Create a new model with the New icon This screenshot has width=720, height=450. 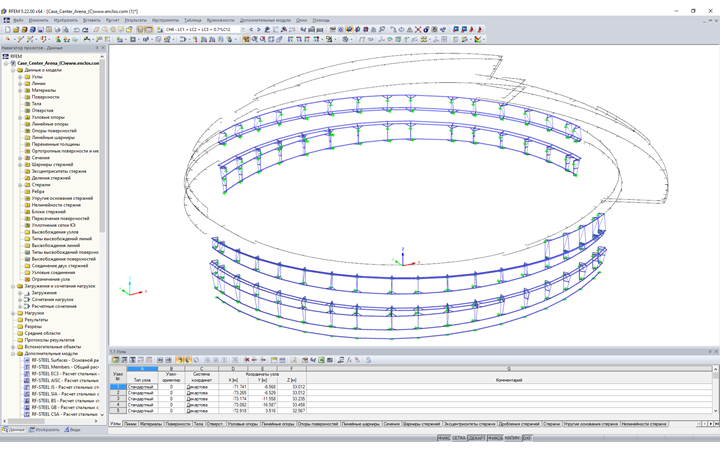click(x=8, y=29)
